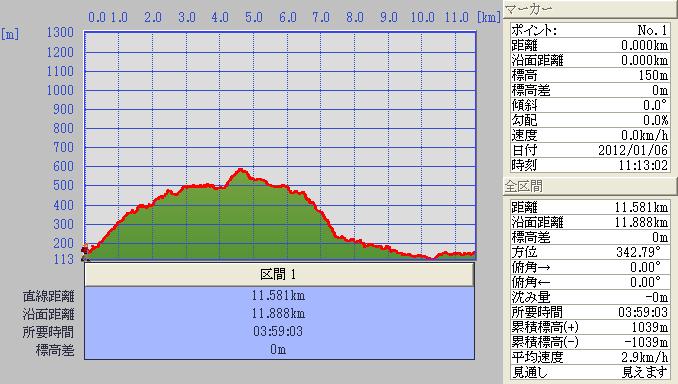Screen dimensions: 678x384
Task: Select the 日付 2012/01/06 row
Action: 590,150
